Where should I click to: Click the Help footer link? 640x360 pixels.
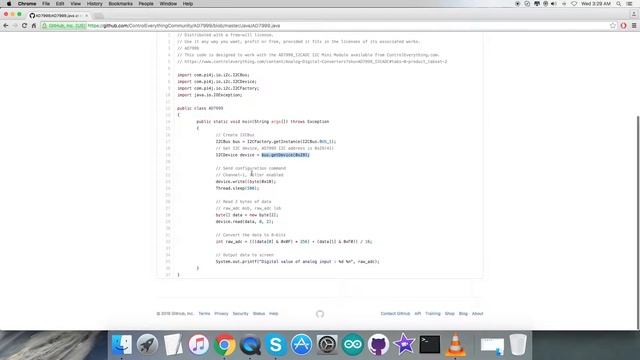click(273, 313)
